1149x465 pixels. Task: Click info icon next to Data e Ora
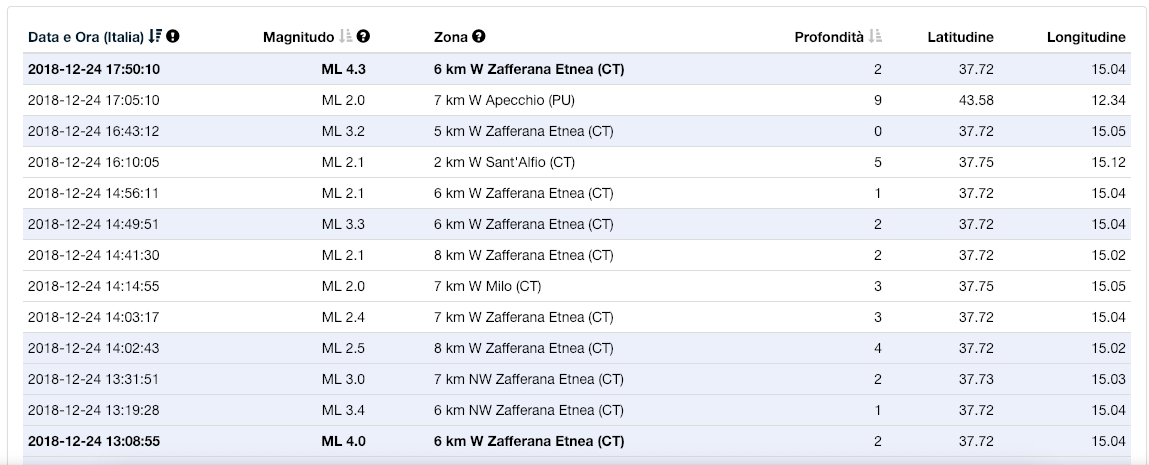click(173, 37)
